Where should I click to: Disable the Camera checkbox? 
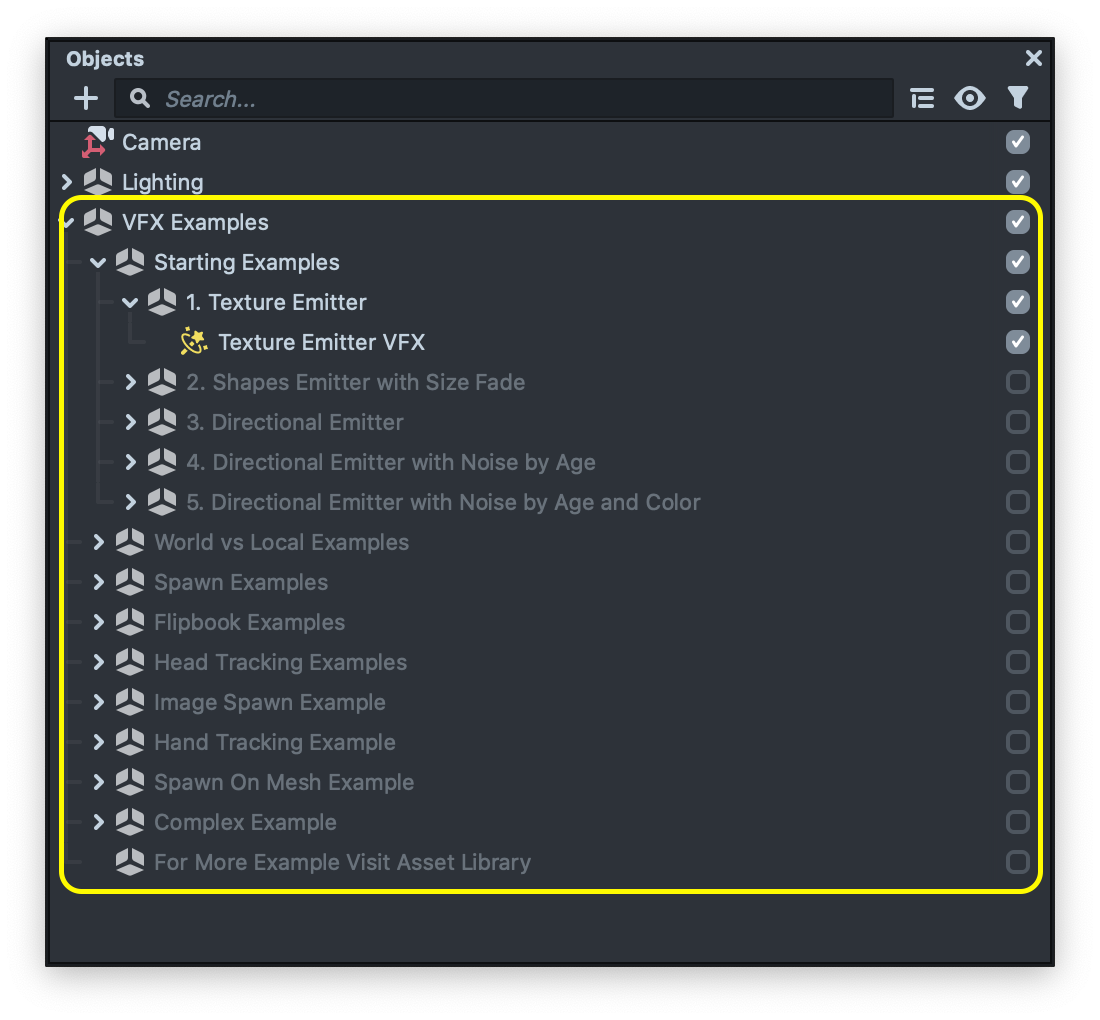[1017, 142]
